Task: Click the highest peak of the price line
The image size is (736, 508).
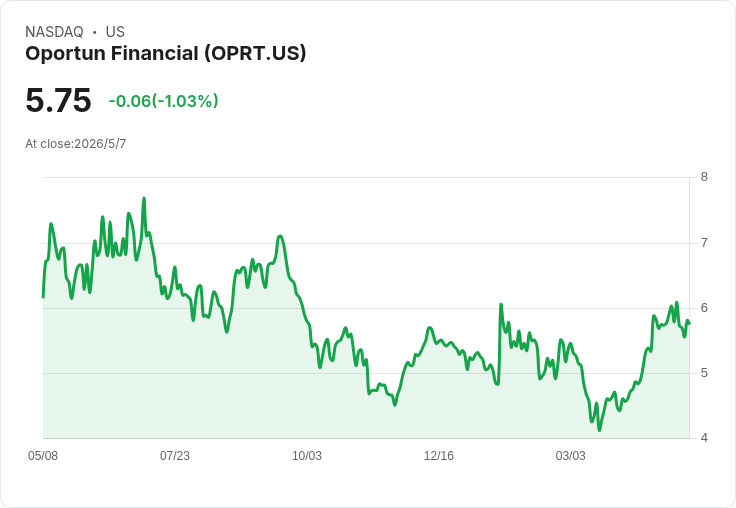Action: [144, 198]
